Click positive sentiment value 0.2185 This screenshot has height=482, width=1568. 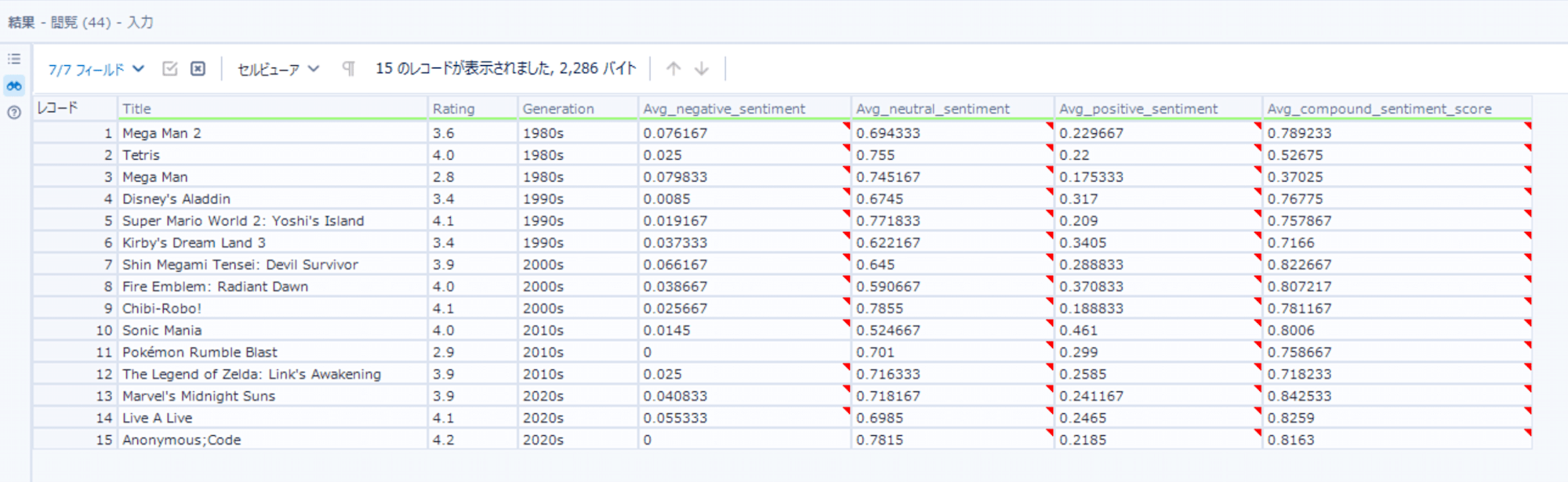[1159, 440]
